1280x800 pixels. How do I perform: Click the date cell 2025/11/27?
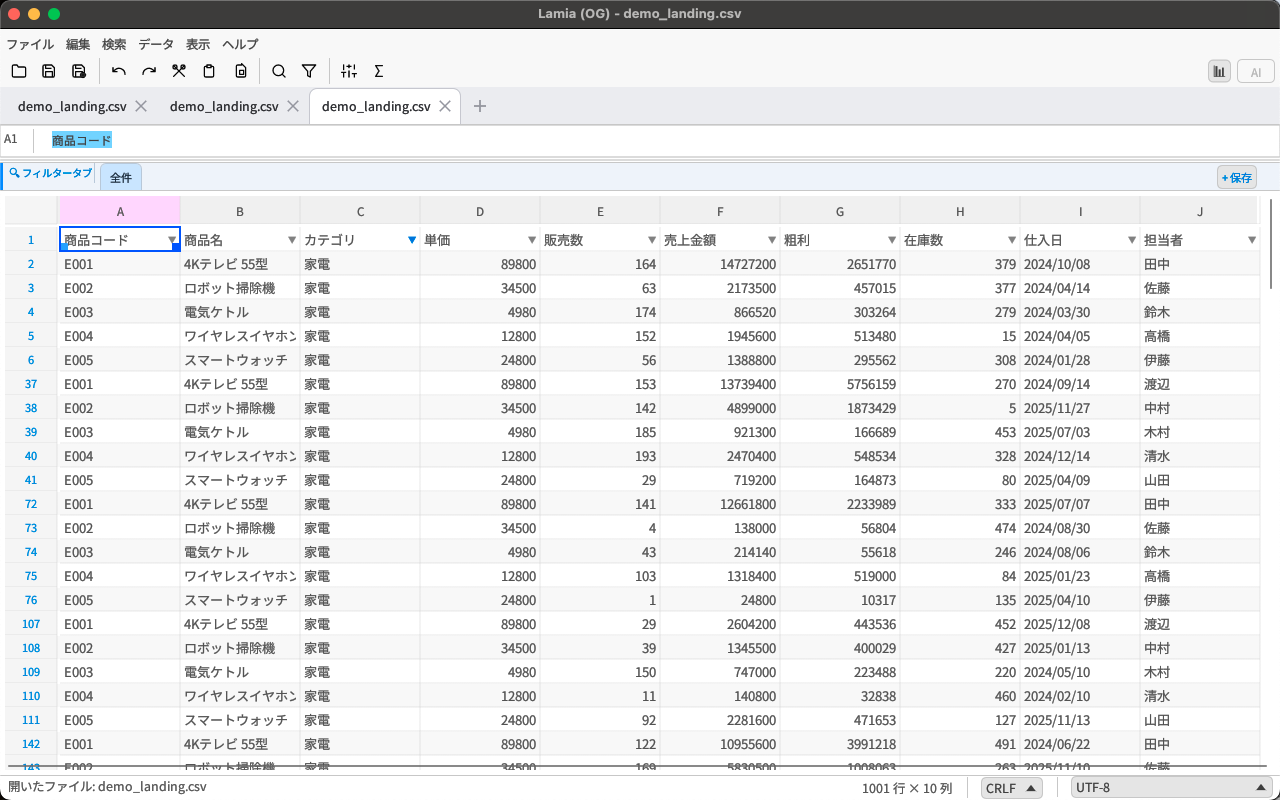[1080, 408]
